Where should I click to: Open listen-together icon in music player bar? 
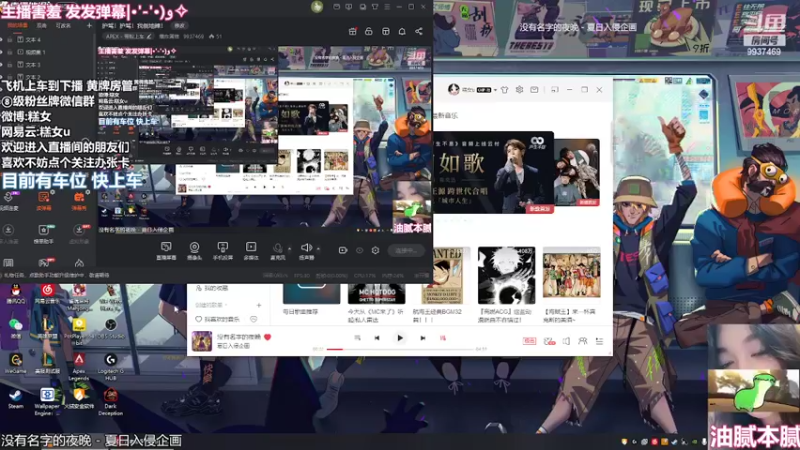click(583, 341)
